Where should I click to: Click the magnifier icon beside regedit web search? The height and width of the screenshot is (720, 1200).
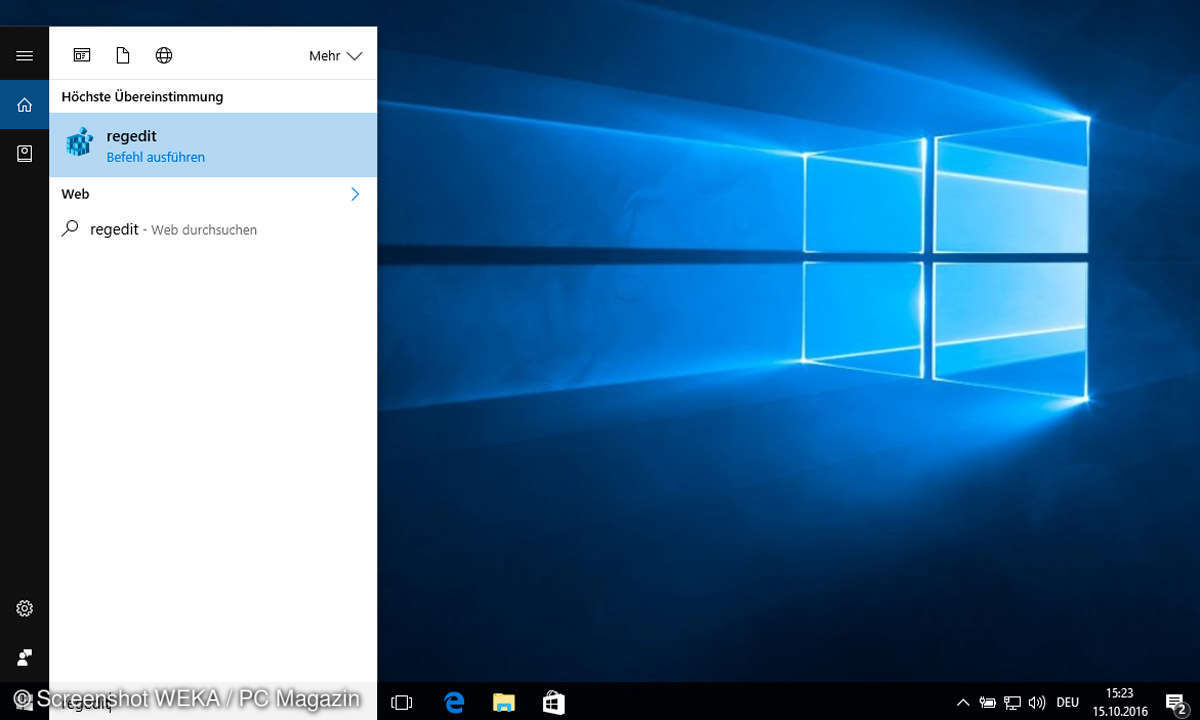tap(70, 229)
